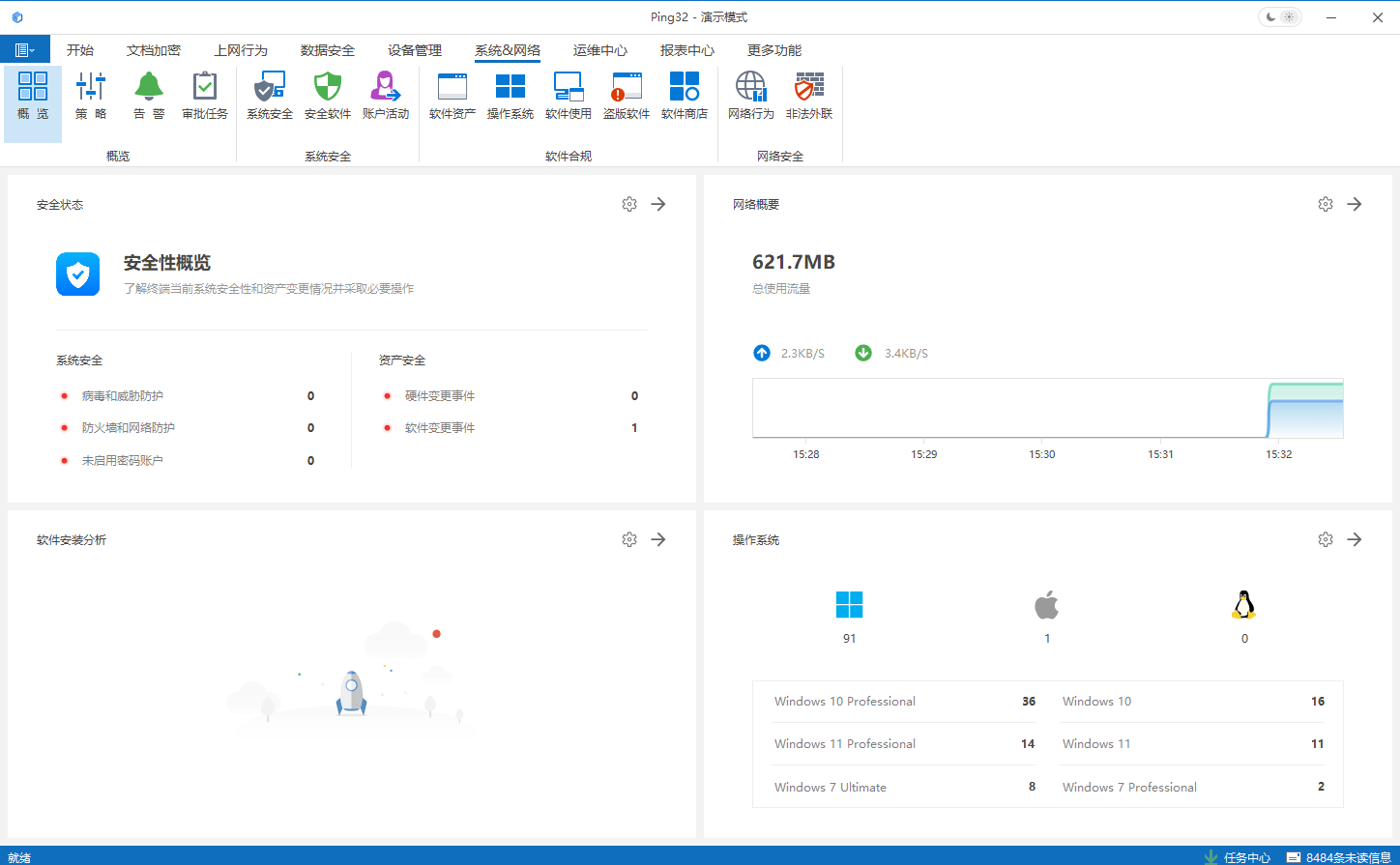Open the blue application menu dropdown

25,50
